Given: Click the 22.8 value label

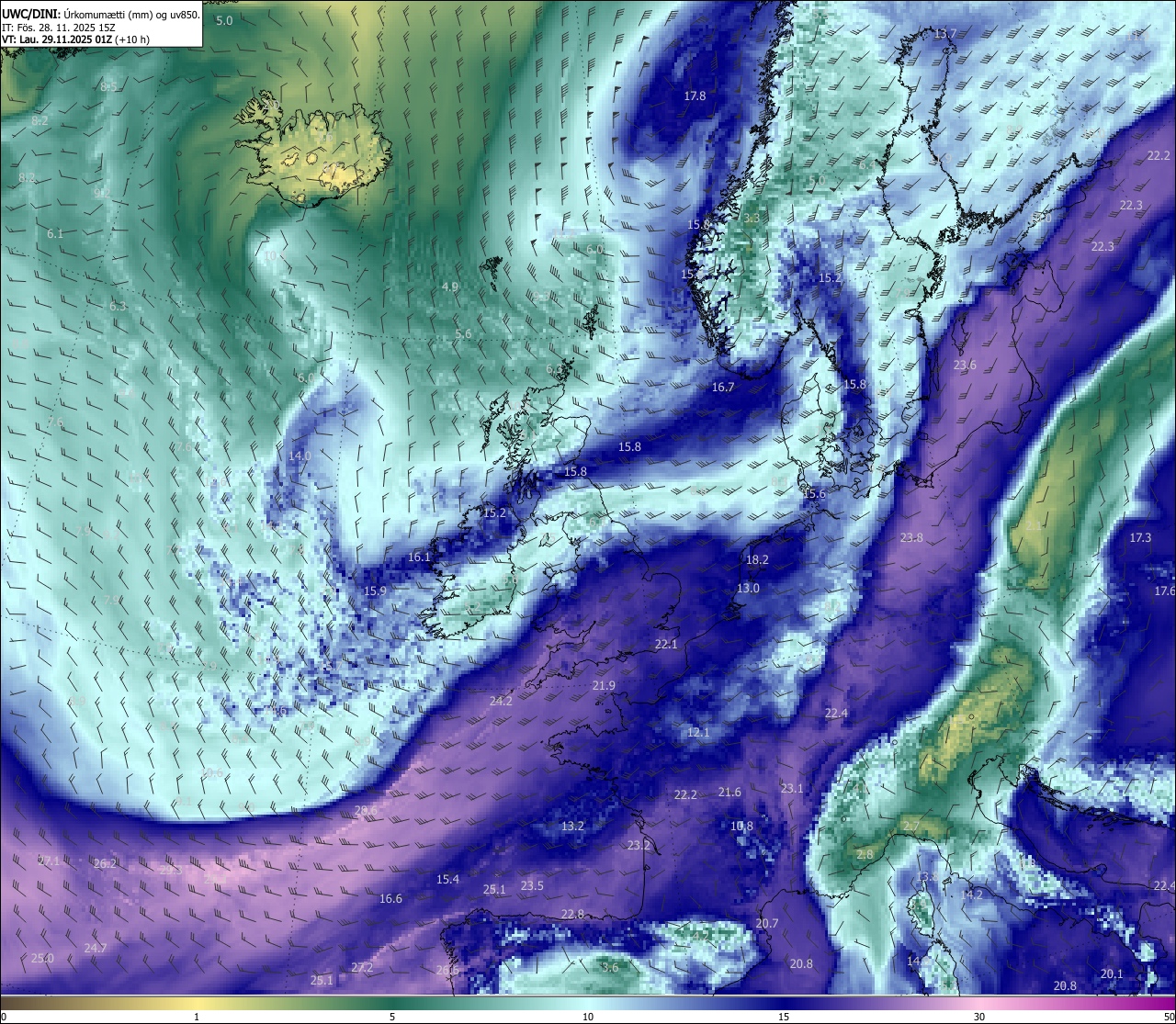Looking at the screenshot, I should click(x=572, y=915).
